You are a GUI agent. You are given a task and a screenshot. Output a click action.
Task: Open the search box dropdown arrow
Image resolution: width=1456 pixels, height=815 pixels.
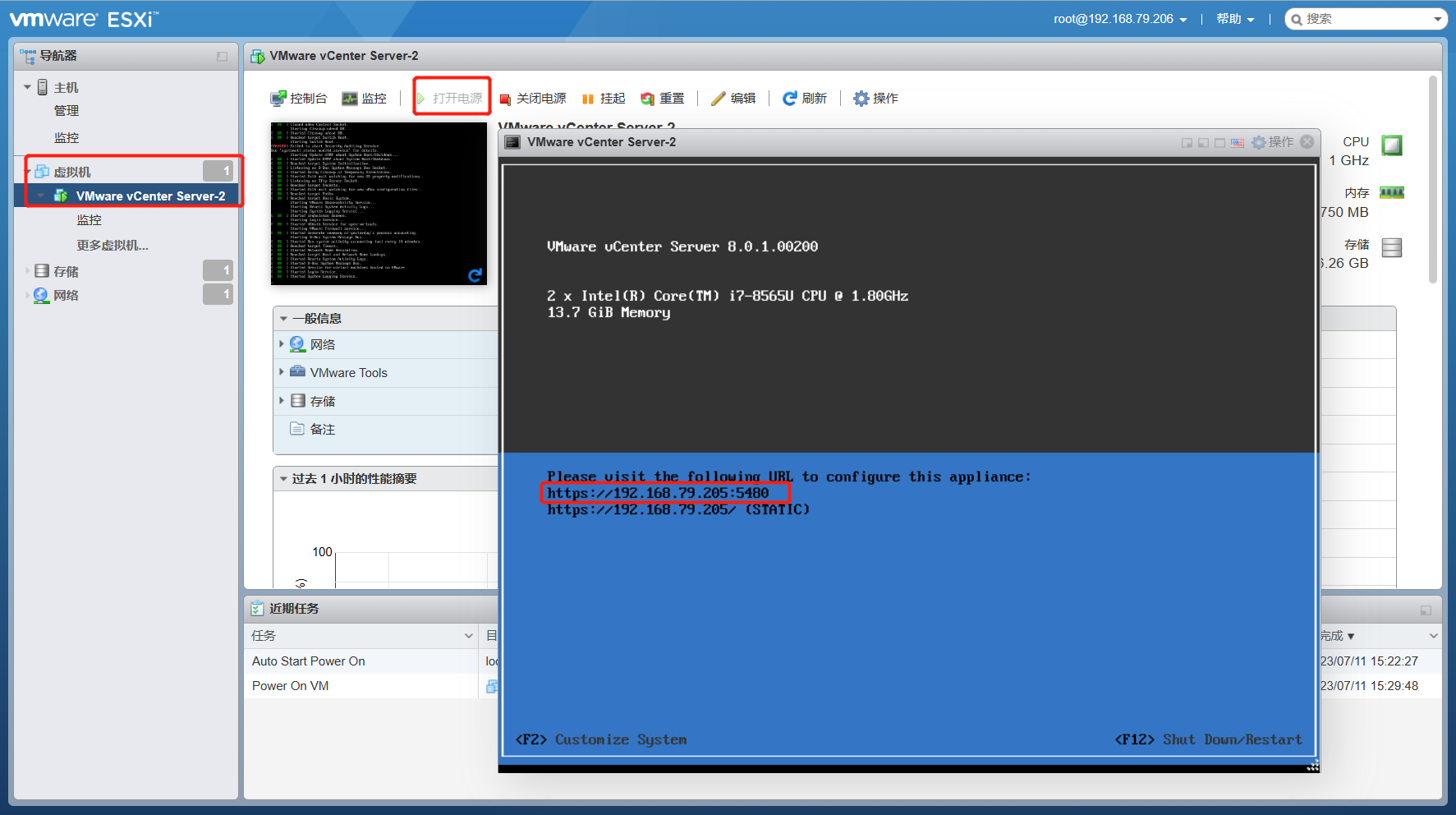[1438, 19]
